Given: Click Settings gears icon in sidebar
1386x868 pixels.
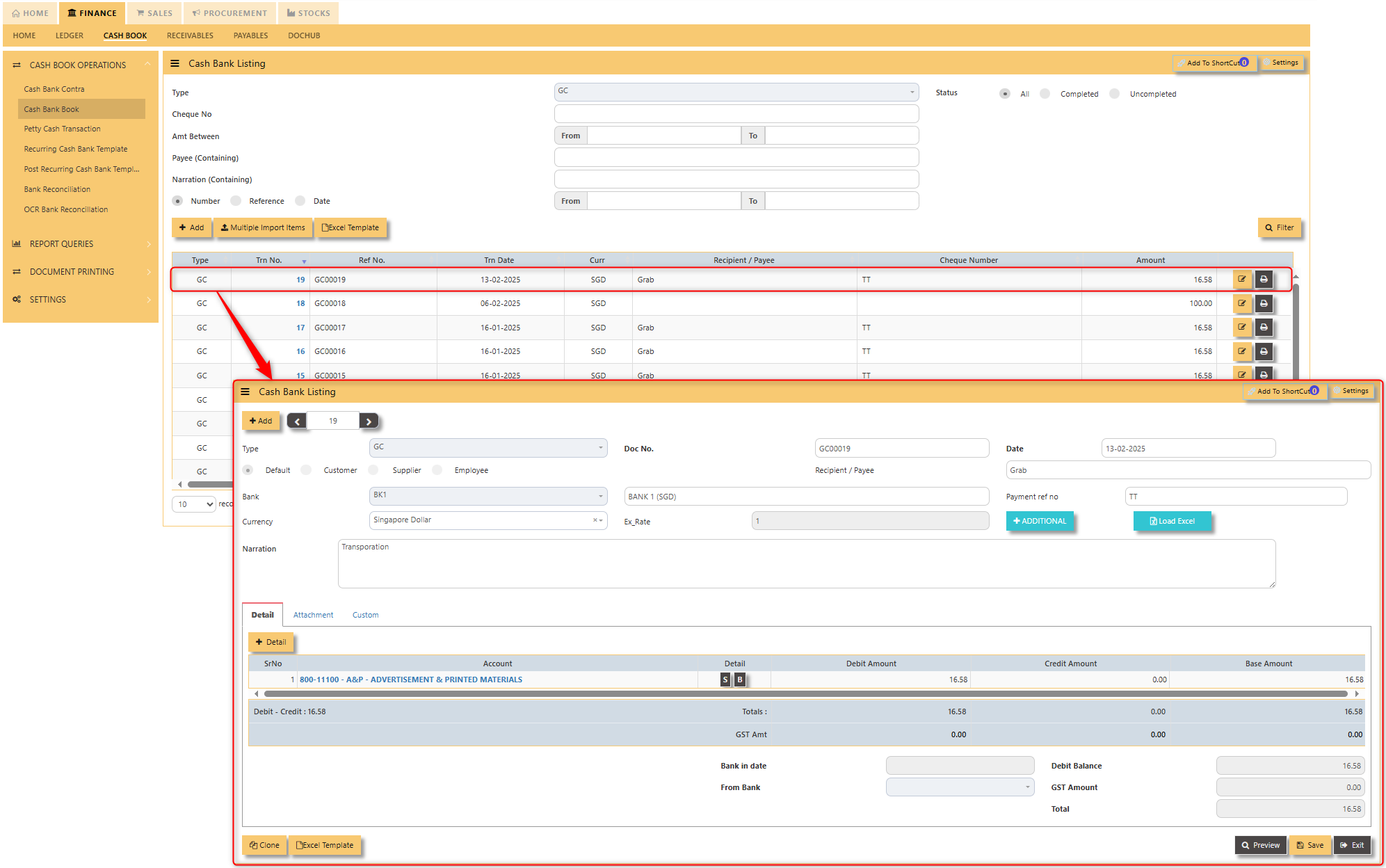Looking at the screenshot, I should point(17,299).
